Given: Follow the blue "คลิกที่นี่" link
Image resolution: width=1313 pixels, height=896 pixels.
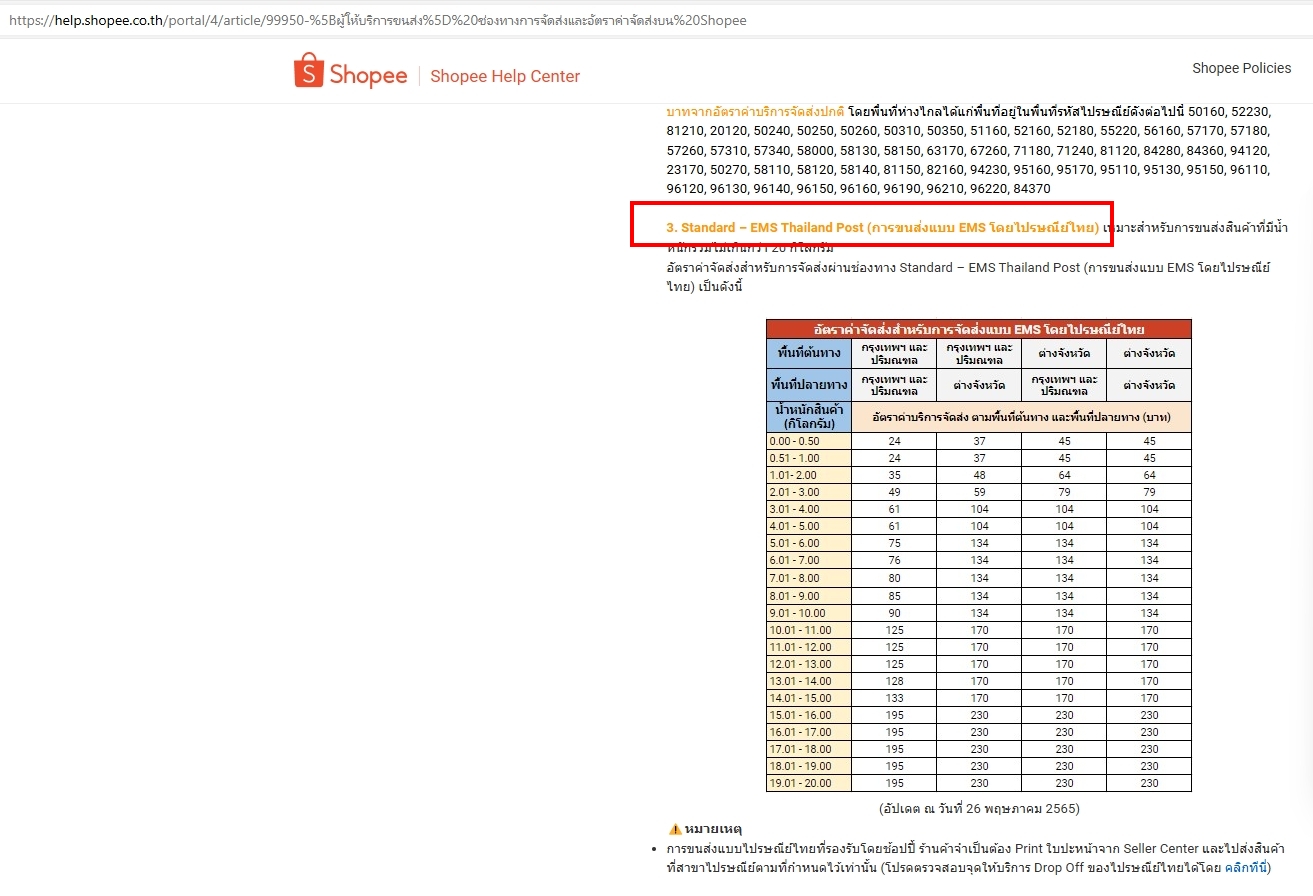Looking at the screenshot, I should [x=1246, y=867].
